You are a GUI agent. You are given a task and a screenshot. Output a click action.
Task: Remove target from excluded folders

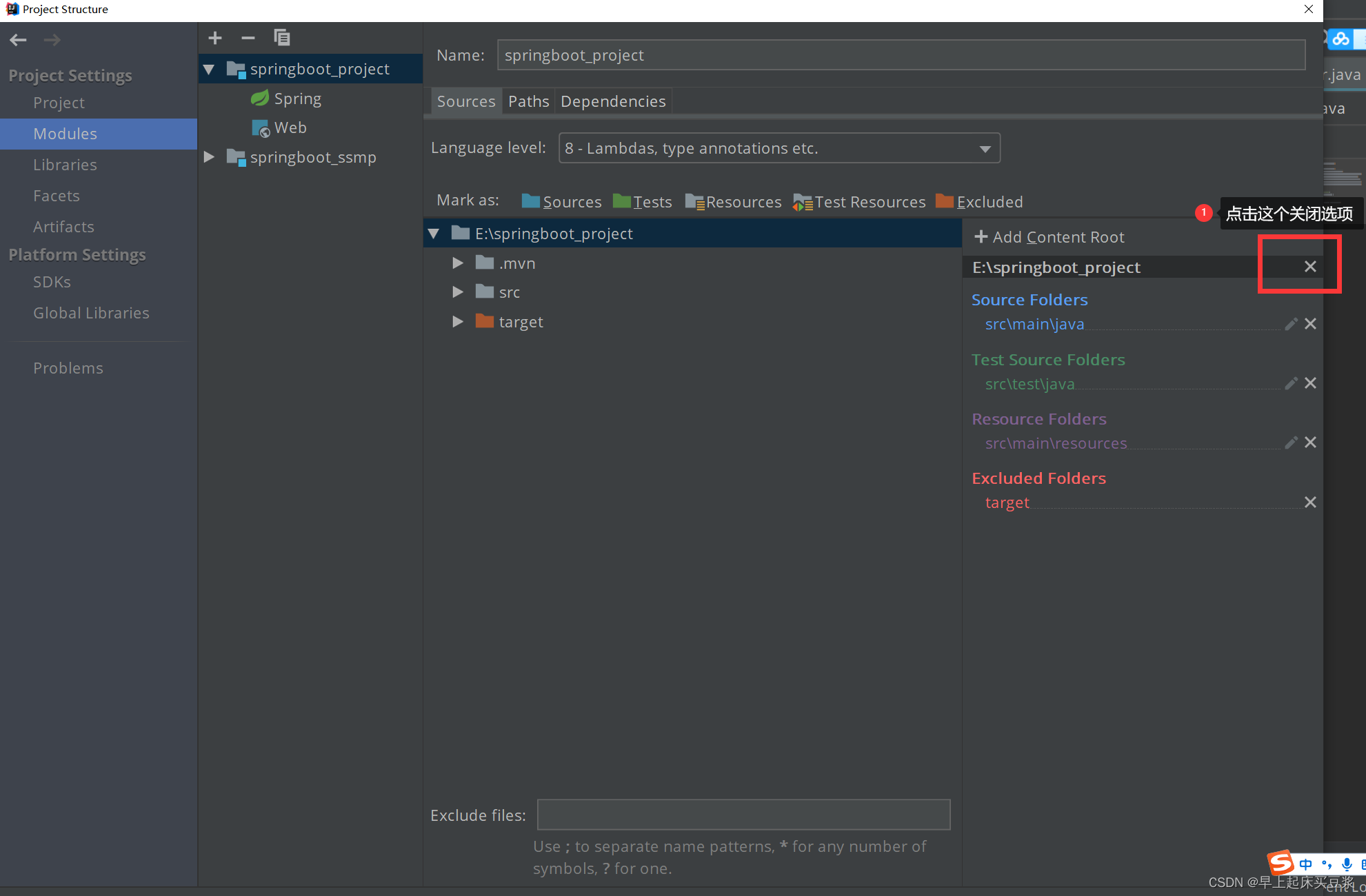pos(1310,502)
